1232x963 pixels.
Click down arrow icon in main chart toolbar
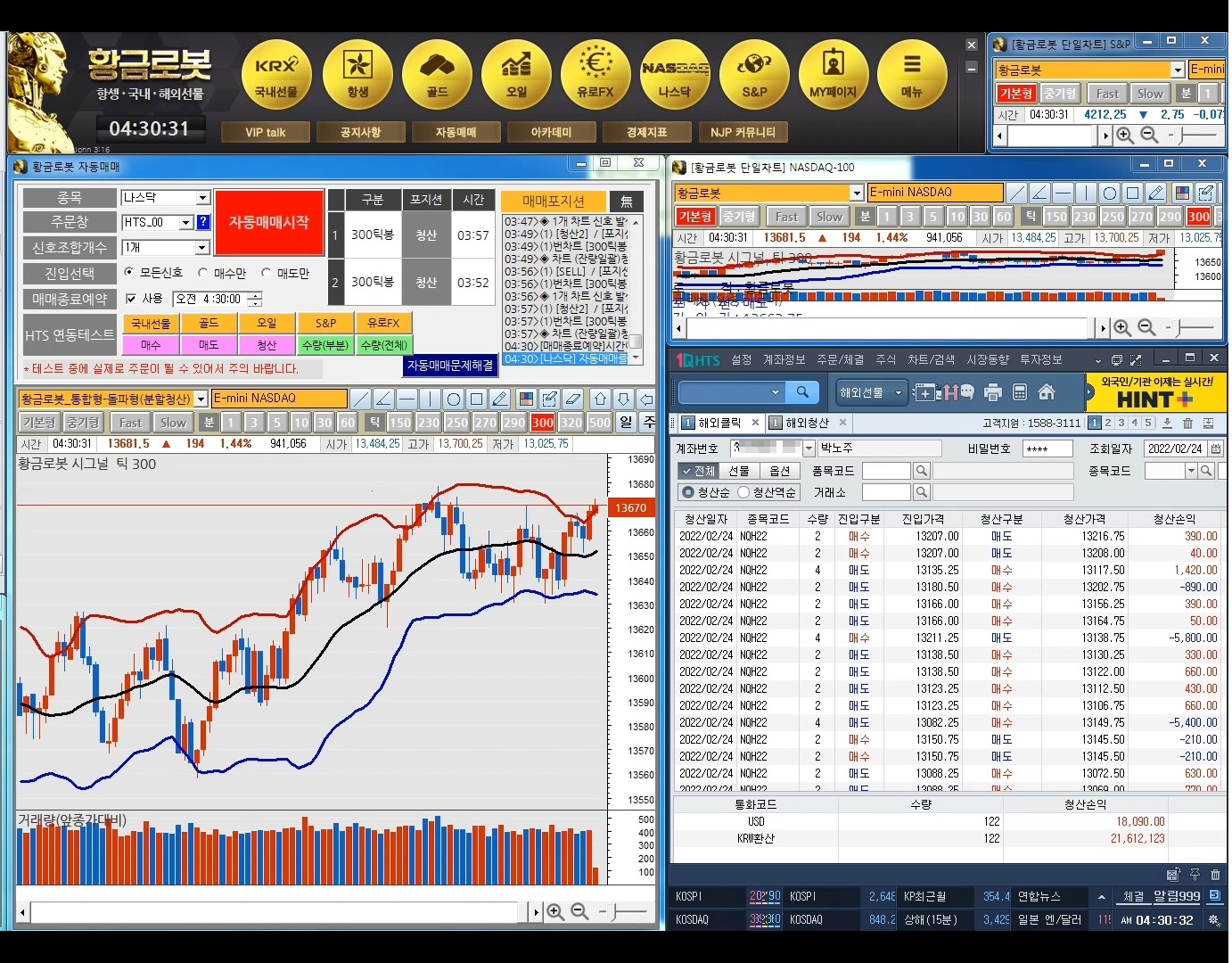tap(624, 399)
